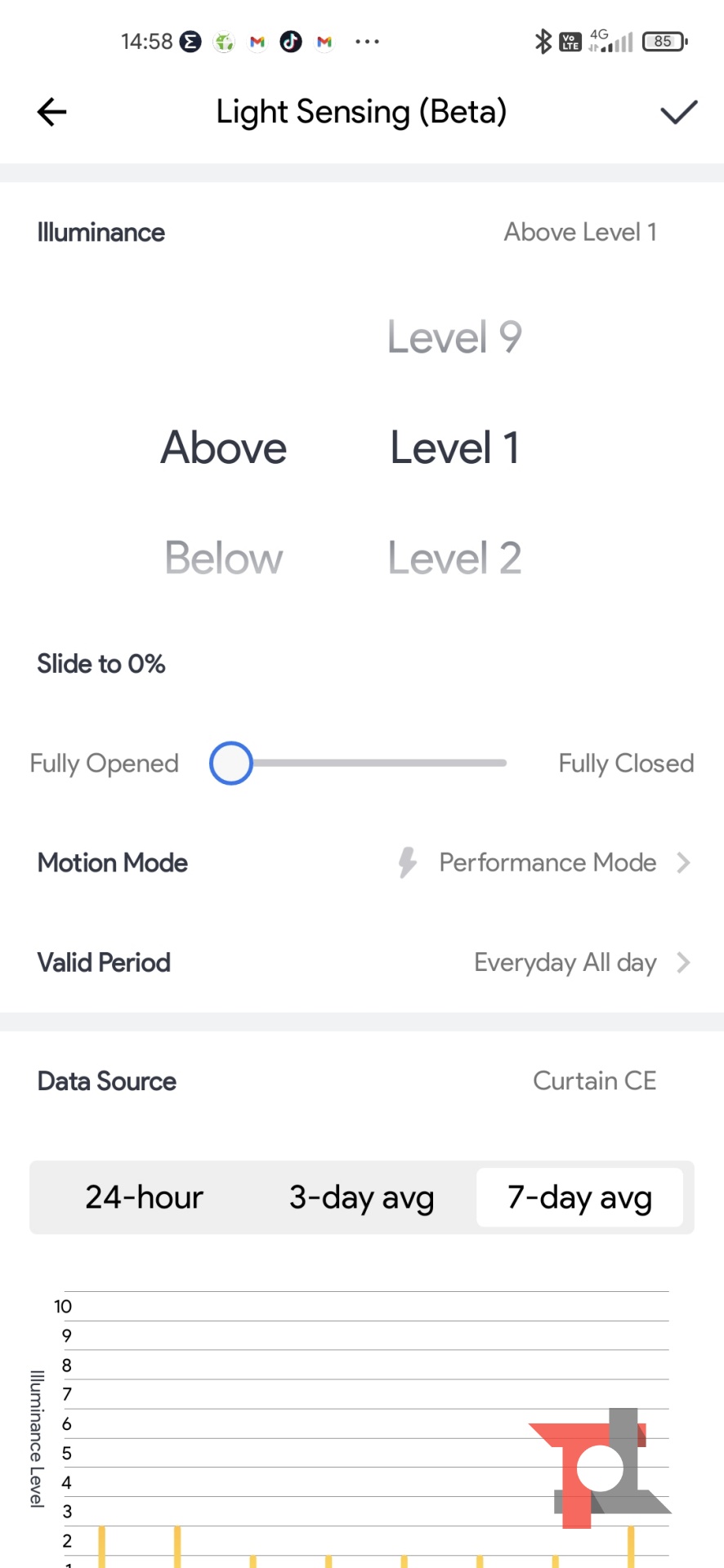The image size is (724, 1568).
Task: Open Motion Mode chevron
Action: (x=684, y=862)
